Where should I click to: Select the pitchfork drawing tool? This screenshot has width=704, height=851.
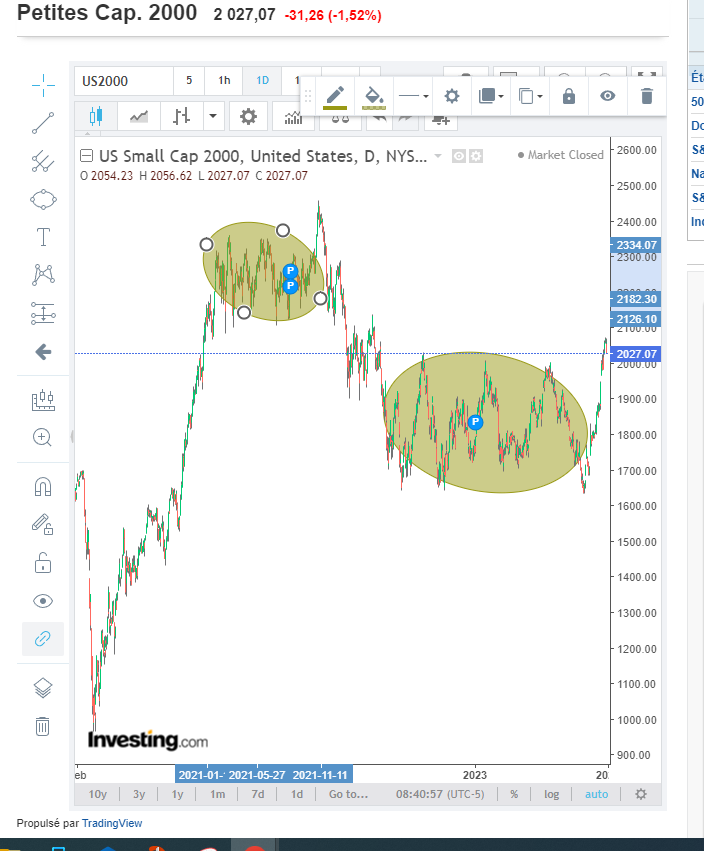[43, 161]
